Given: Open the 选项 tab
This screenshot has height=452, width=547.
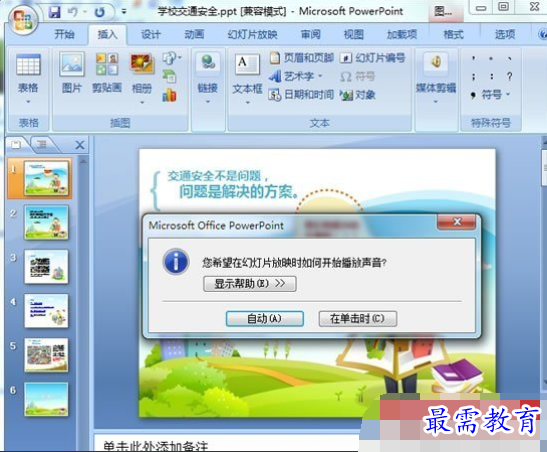Looking at the screenshot, I should tap(505, 34).
